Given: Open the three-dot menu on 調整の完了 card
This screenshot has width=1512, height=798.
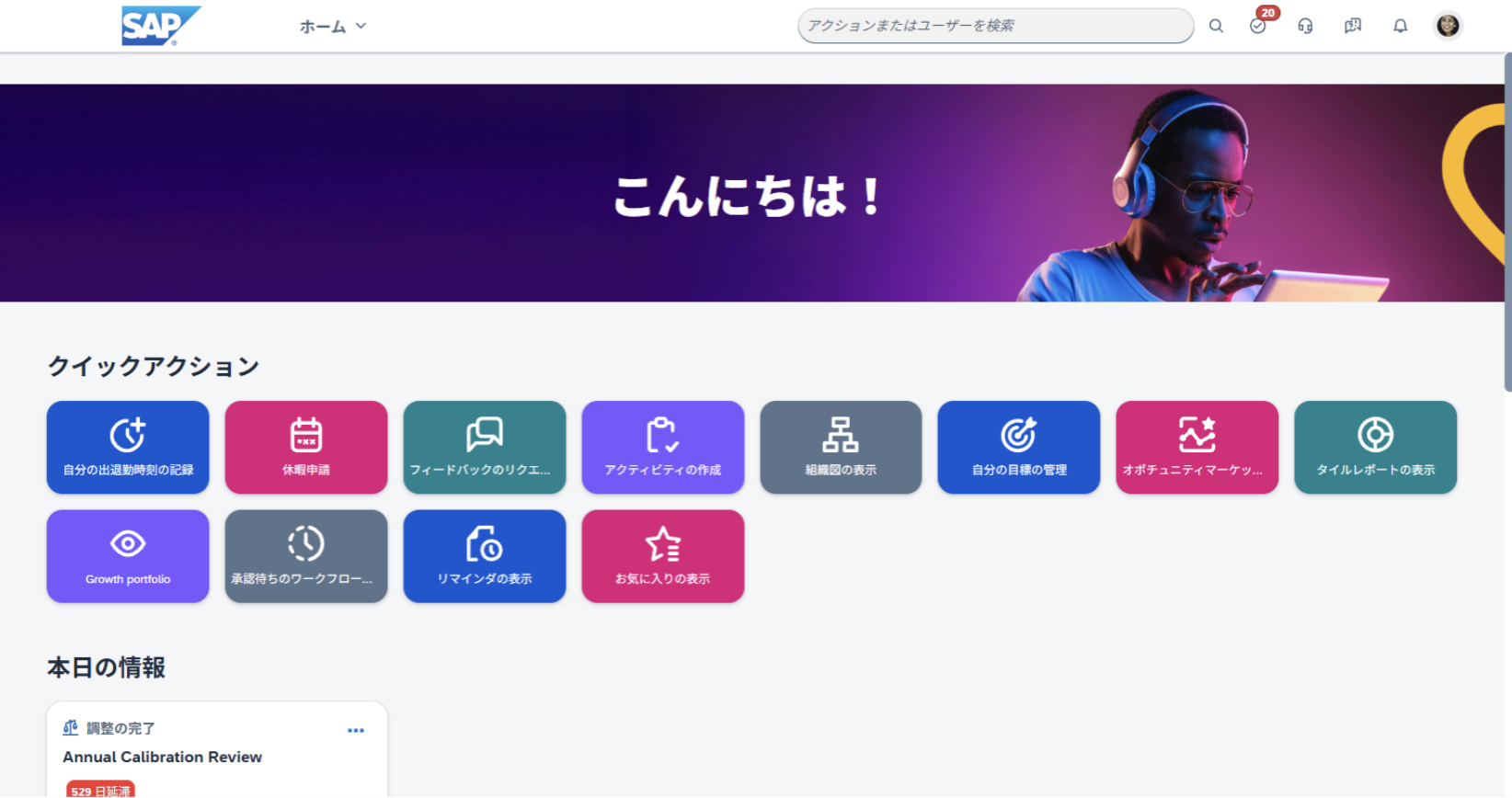Looking at the screenshot, I should [x=356, y=730].
